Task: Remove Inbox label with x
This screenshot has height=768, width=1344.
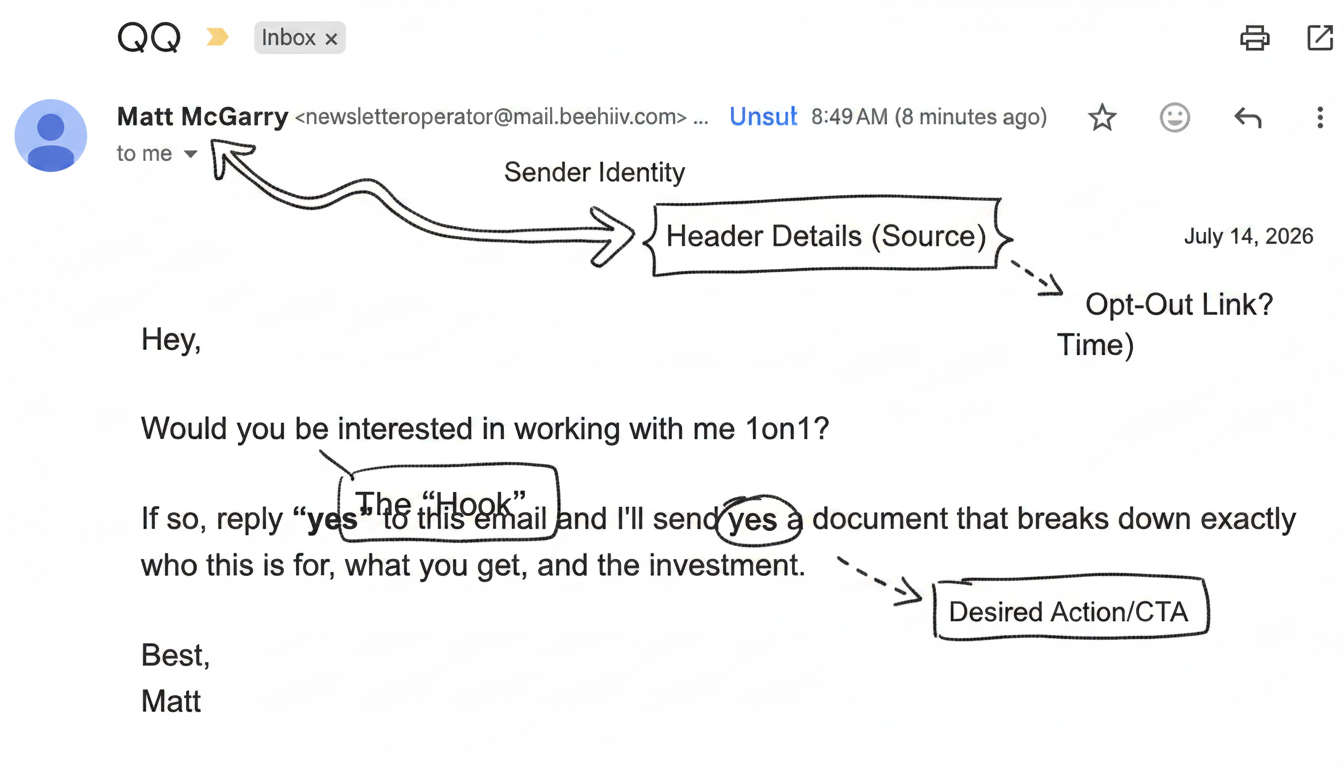Action: pyautogui.click(x=331, y=39)
